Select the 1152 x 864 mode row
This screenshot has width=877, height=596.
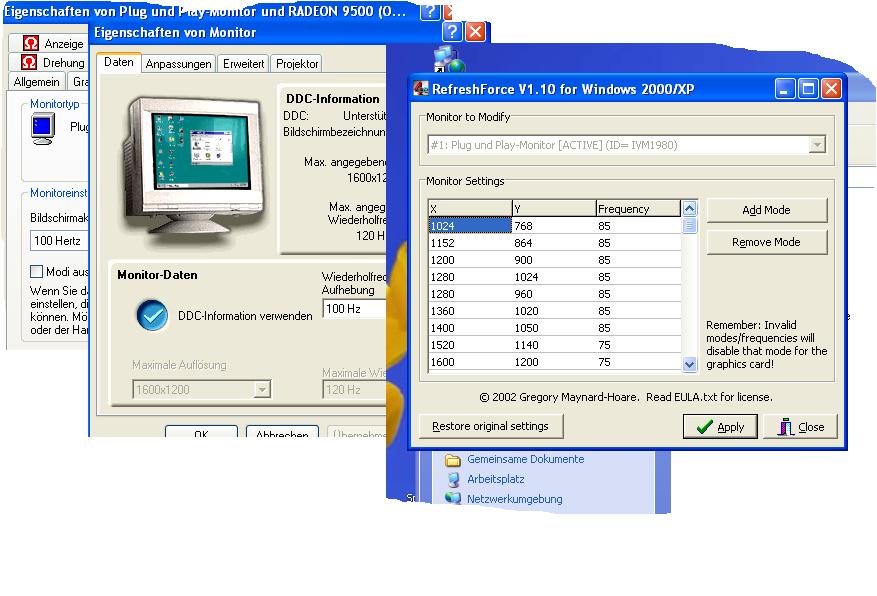[x=554, y=243]
